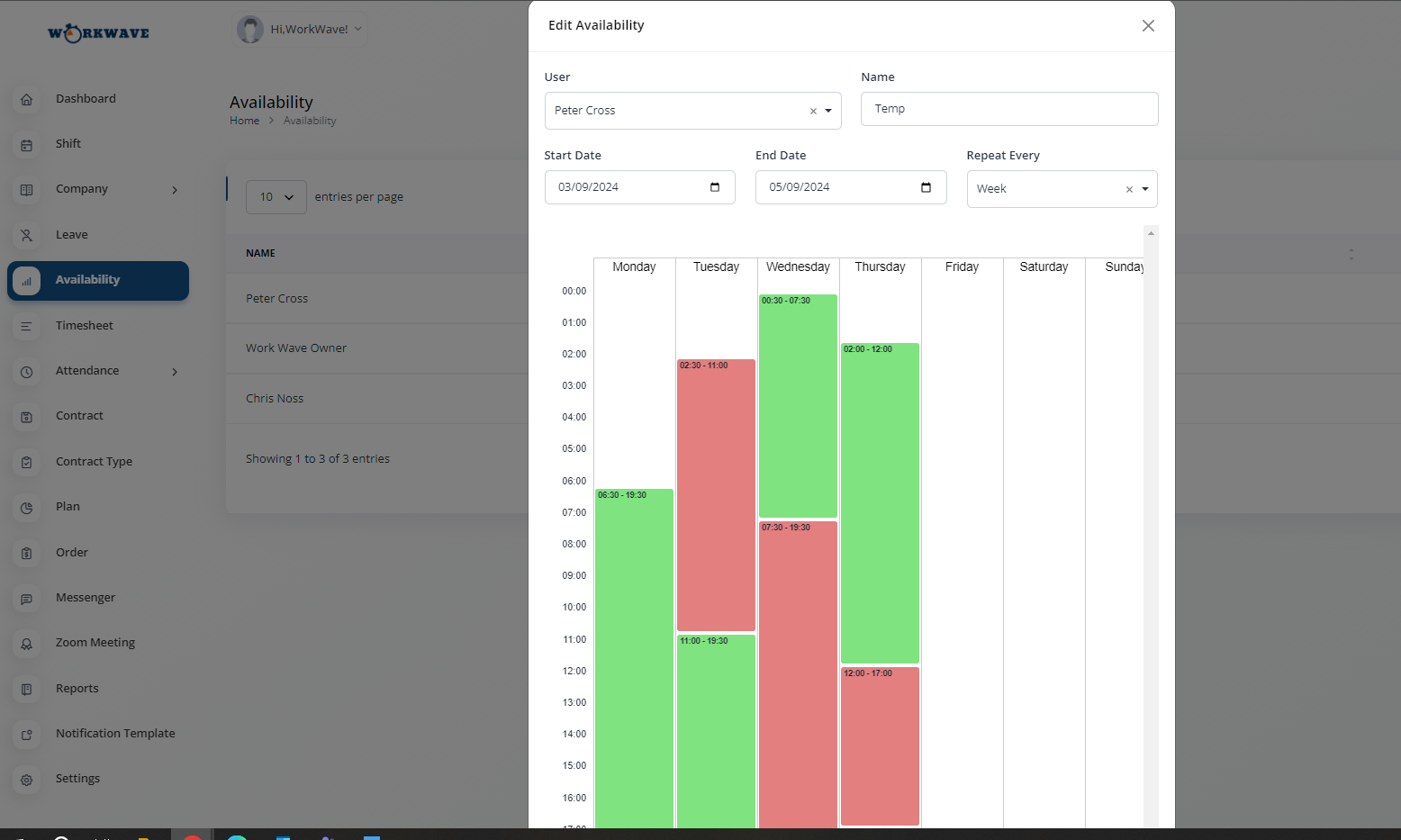Click the Messenger chat icon

[27, 599]
